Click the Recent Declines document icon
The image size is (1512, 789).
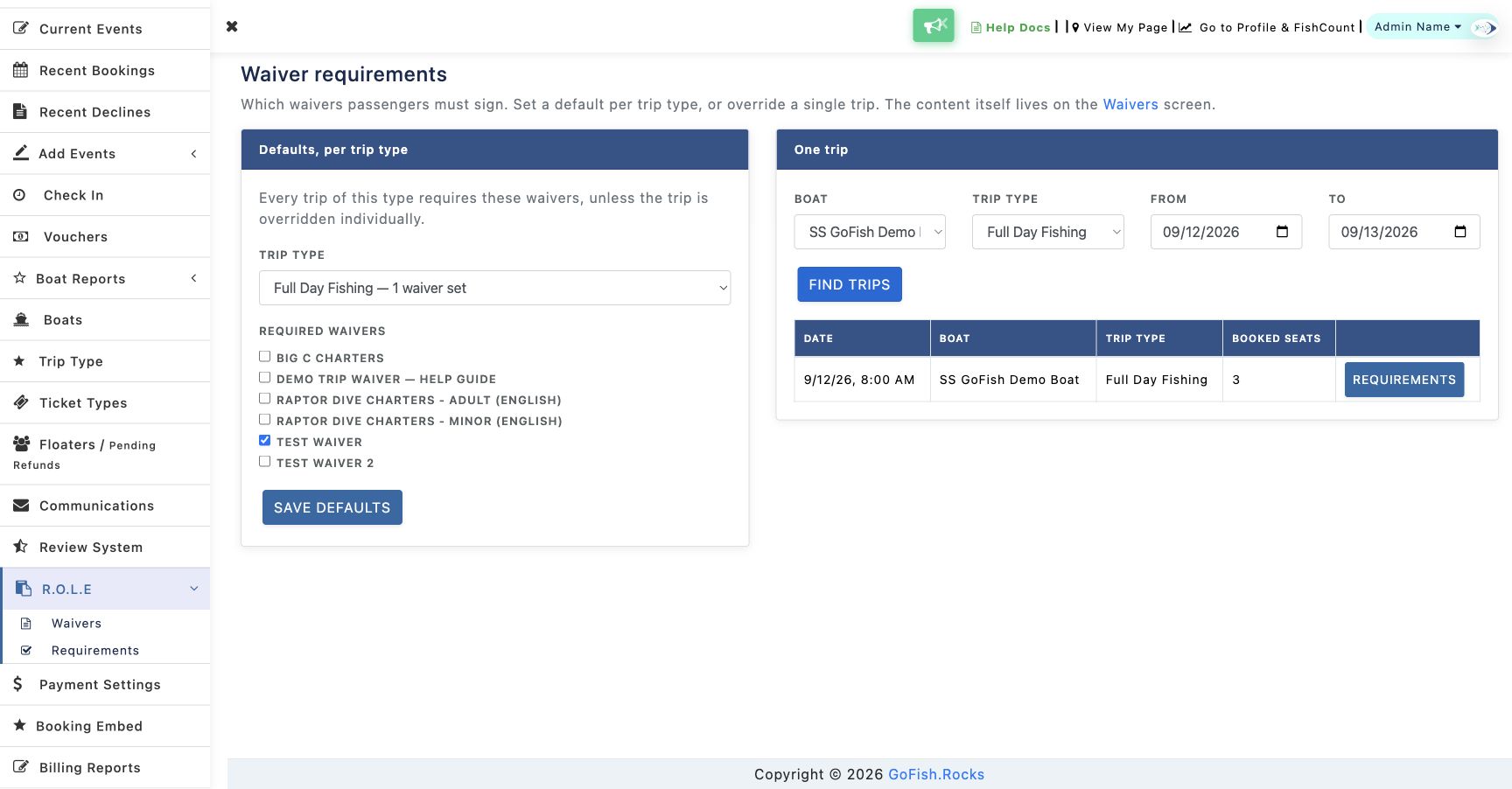click(x=20, y=111)
